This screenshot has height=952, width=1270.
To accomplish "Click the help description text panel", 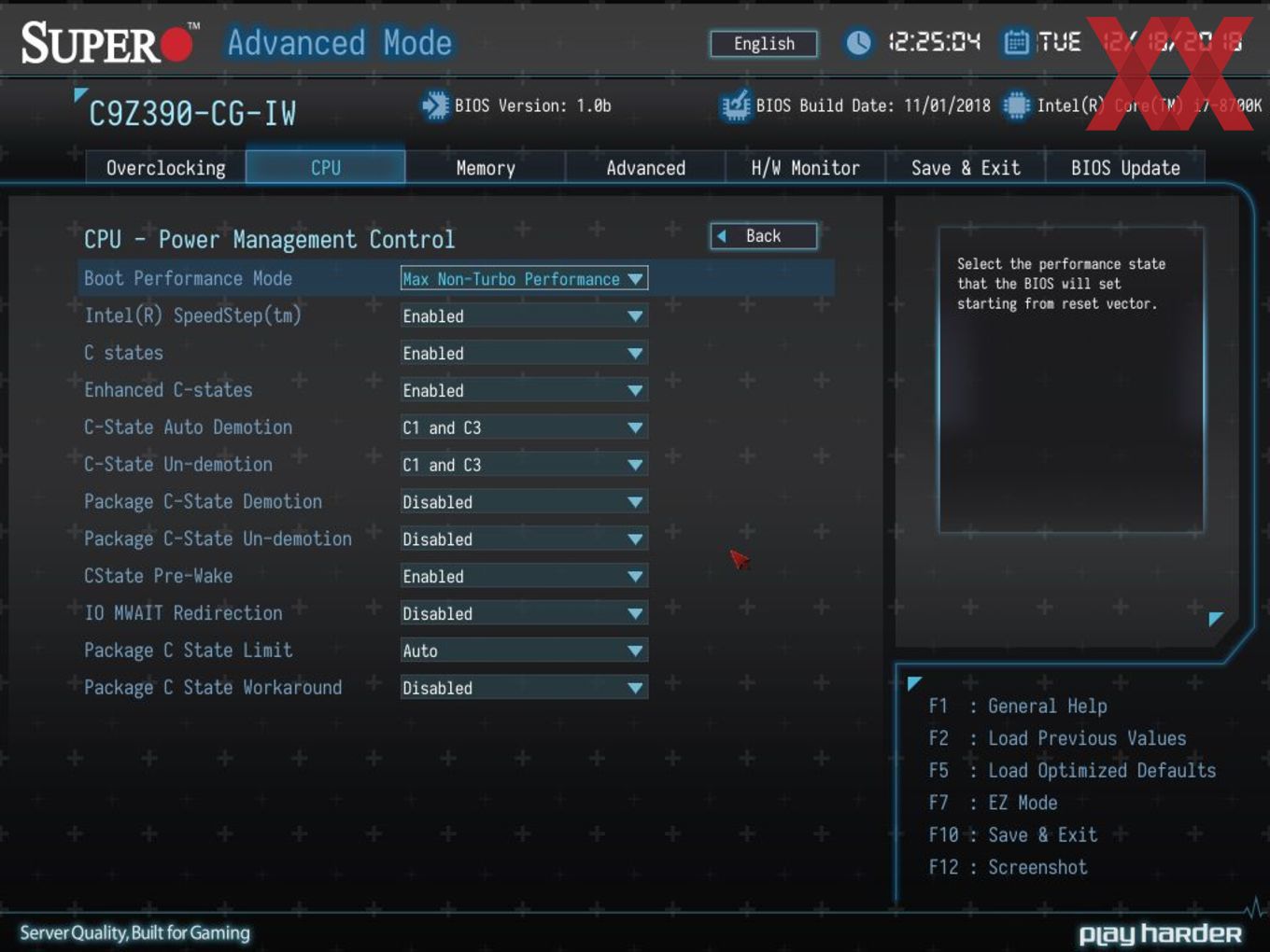I will coord(1071,379).
